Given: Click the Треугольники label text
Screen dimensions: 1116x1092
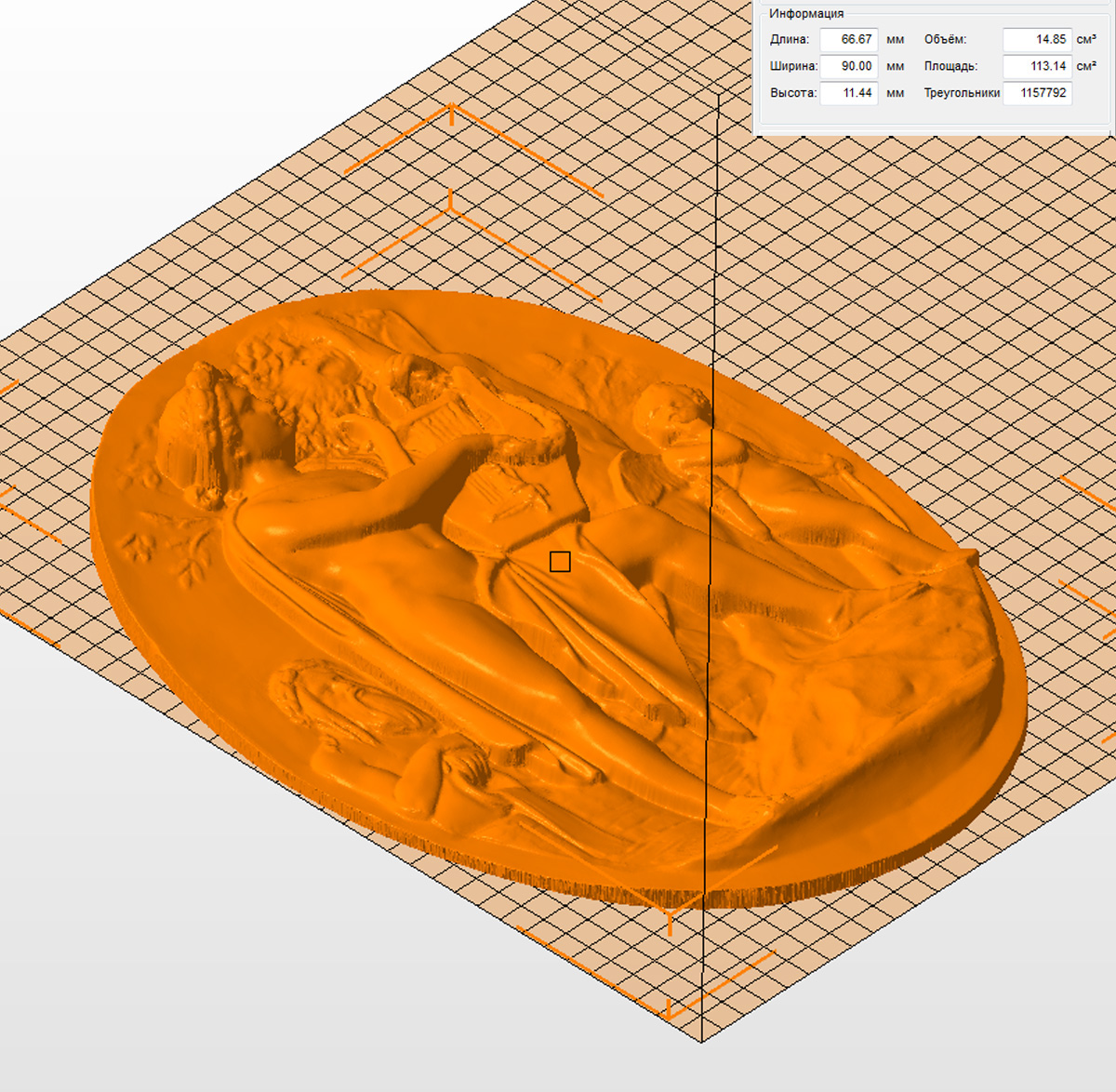Looking at the screenshot, I should (x=962, y=93).
